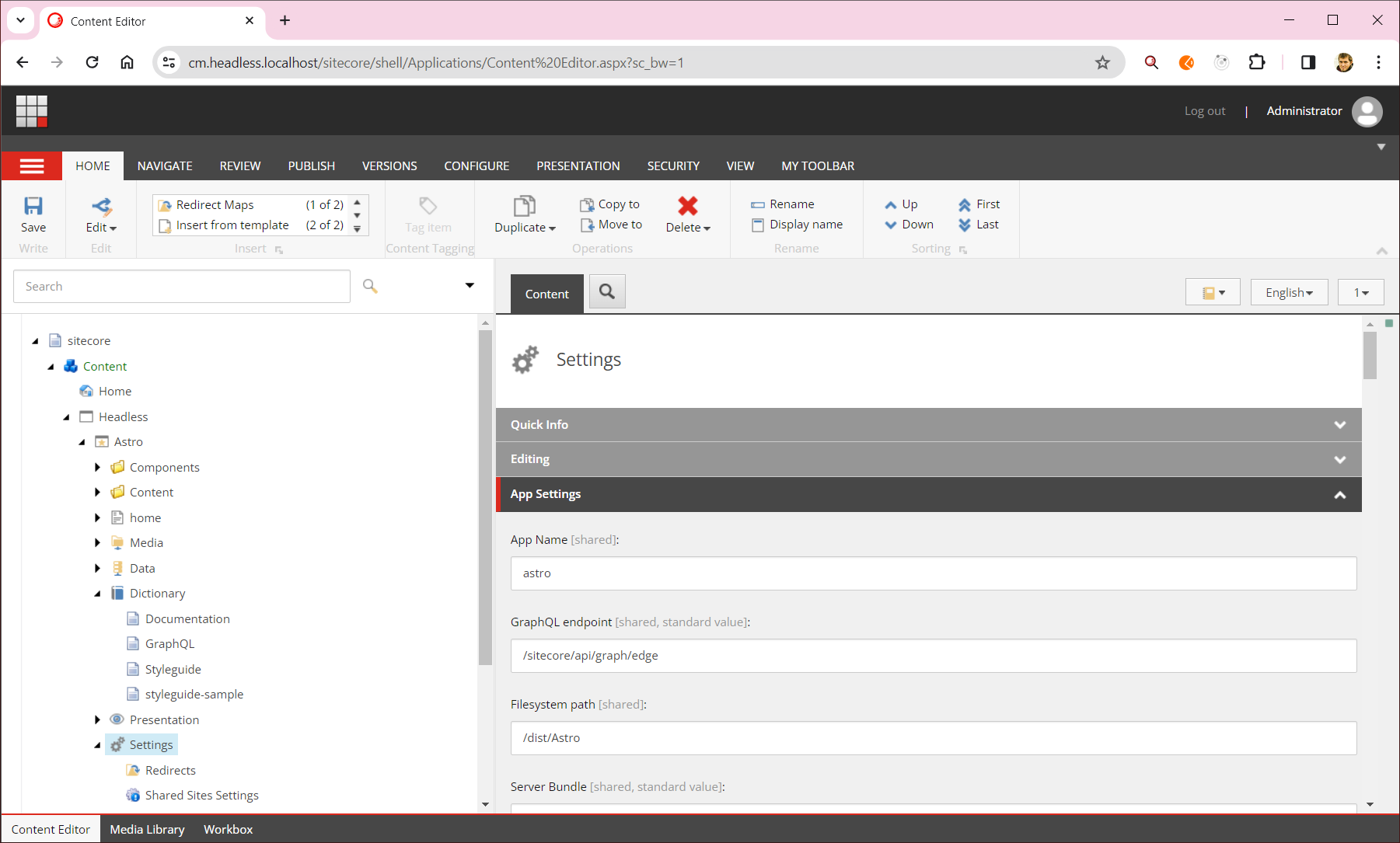The image size is (1400, 843).
Task: Click the red hamburger menu button
Action: click(x=32, y=166)
